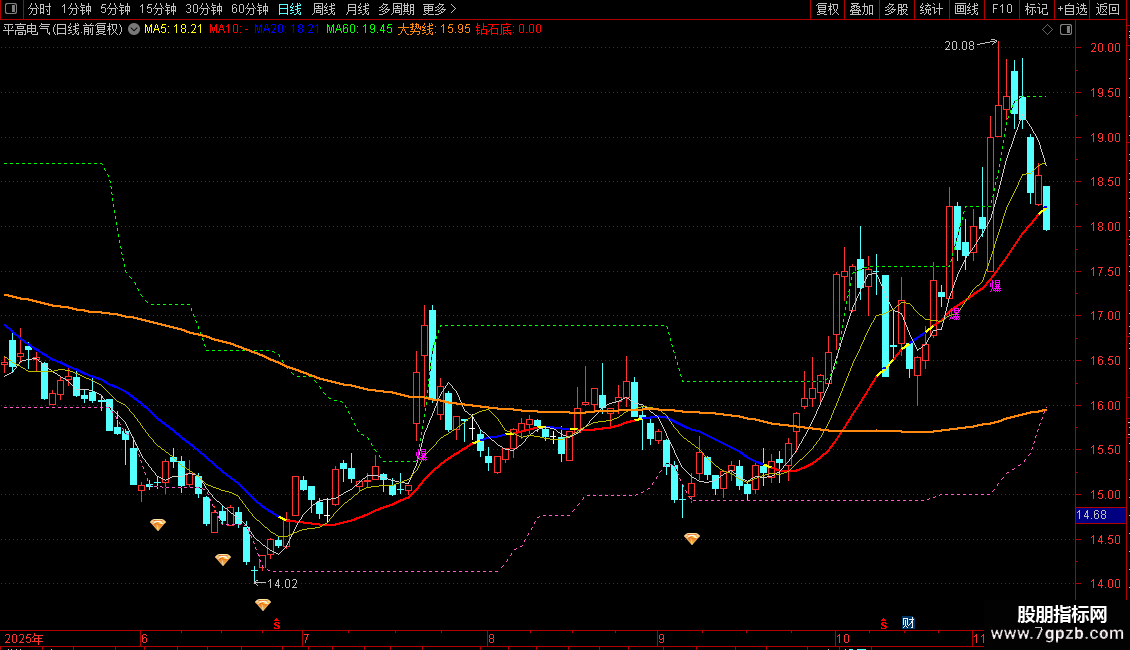Click the red S marker before month 7
The image size is (1130, 650).
[277, 623]
